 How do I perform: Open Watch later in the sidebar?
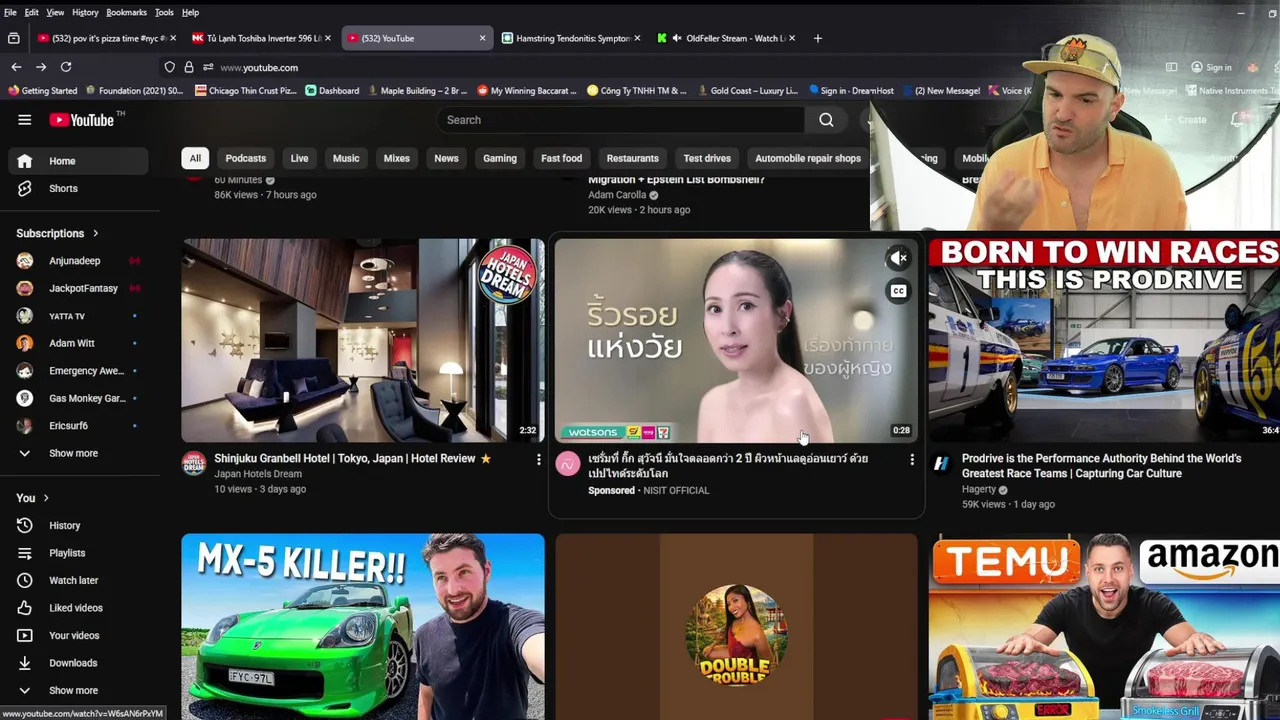tap(78, 580)
